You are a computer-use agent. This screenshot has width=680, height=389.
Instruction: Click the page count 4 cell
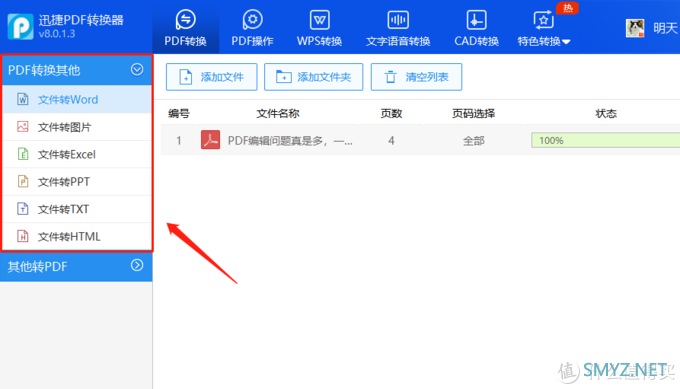(x=391, y=141)
